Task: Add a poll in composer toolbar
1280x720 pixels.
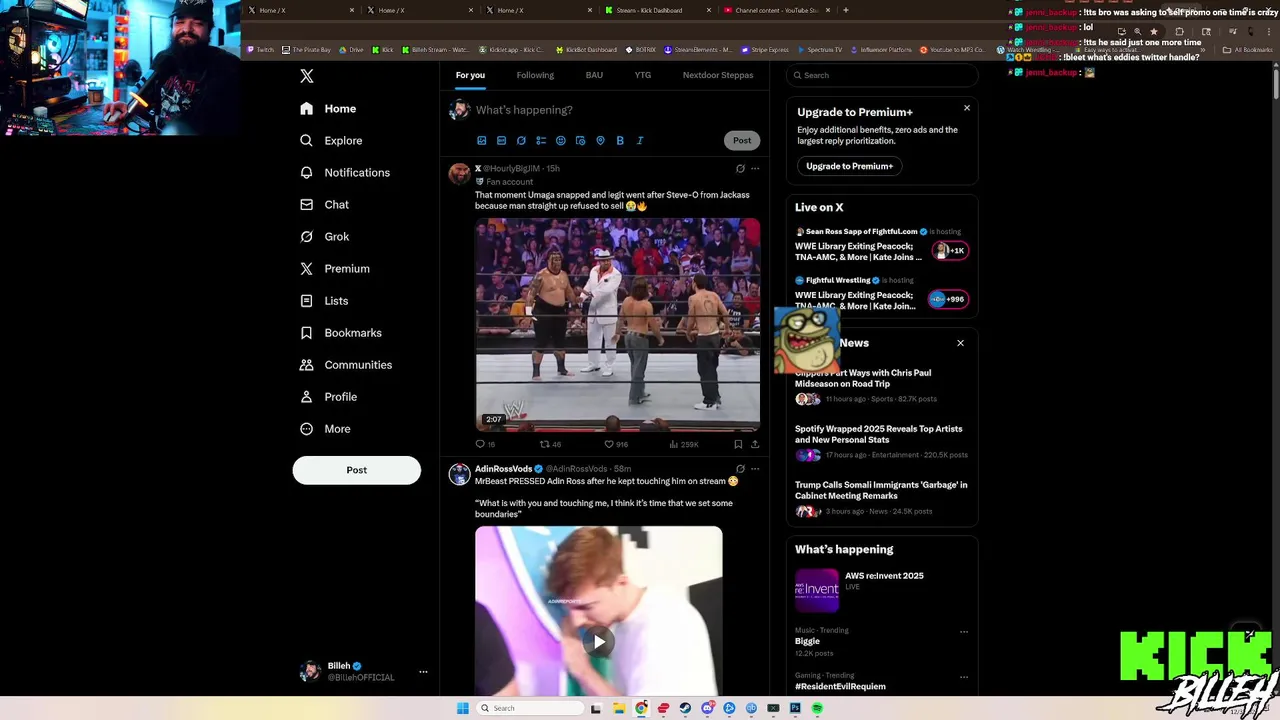Action: pyautogui.click(x=541, y=141)
